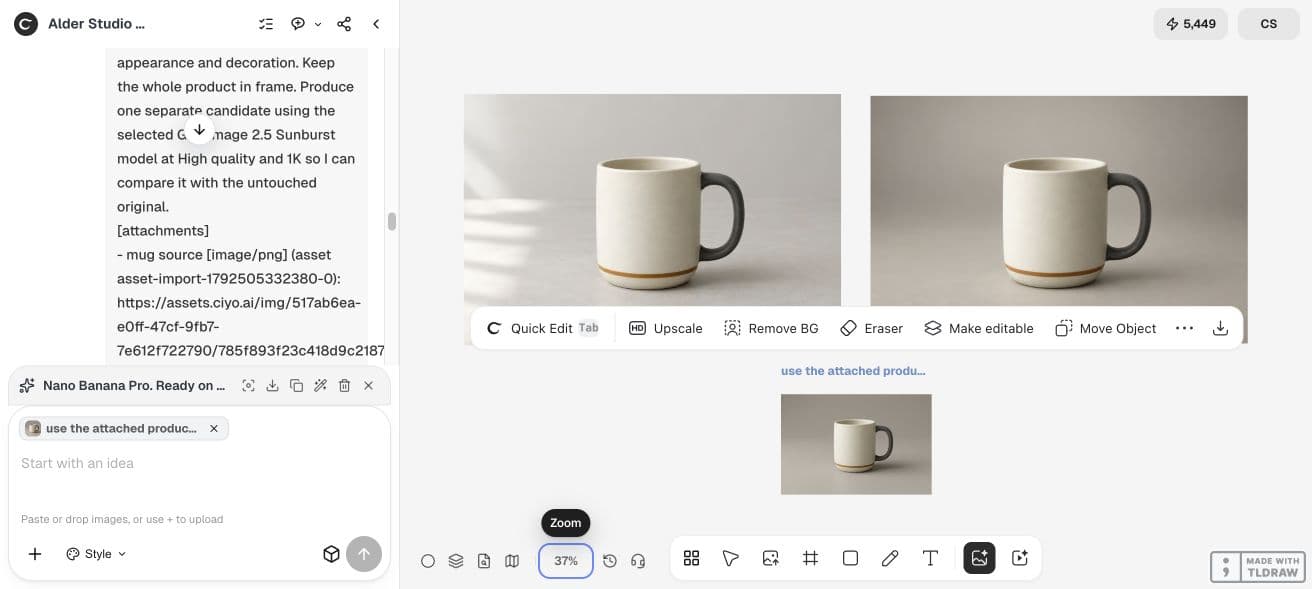
Task: Open the grid apps icon in the toolbar
Action: click(691, 558)
